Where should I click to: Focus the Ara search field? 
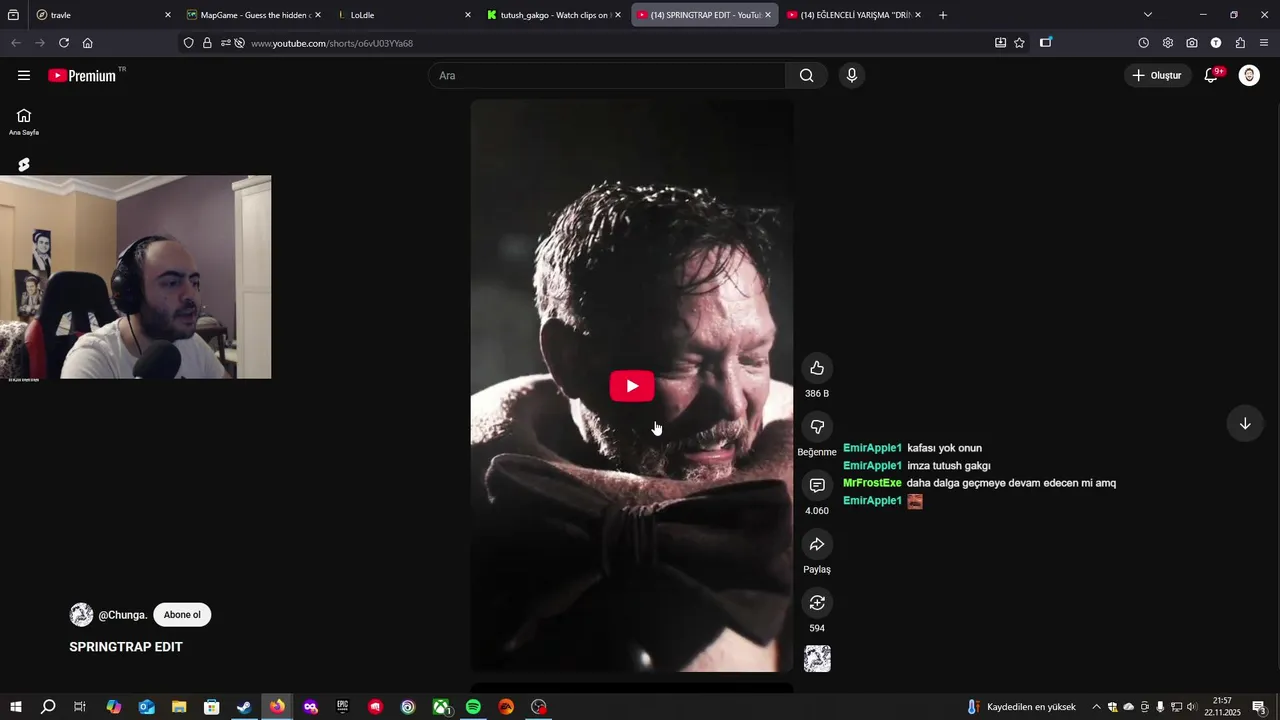pyautogui.click(x=607, y=76)
